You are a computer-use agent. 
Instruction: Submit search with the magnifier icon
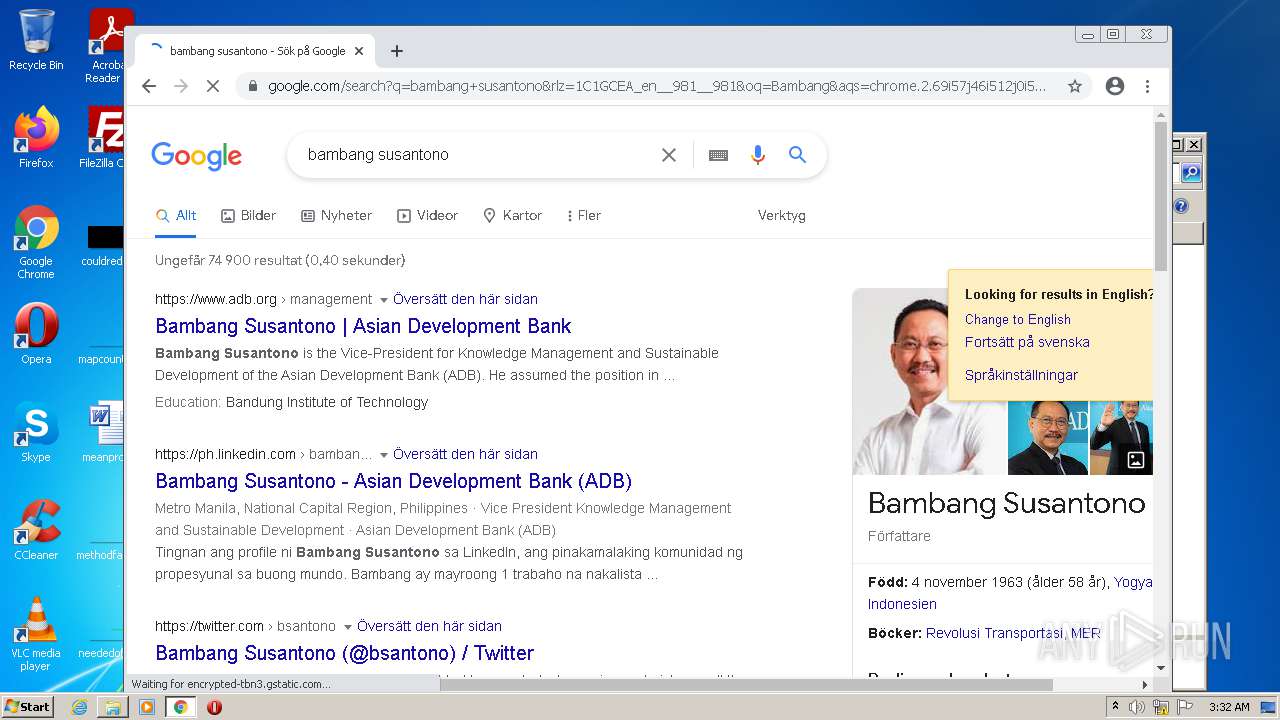click(x=797, y=155)
